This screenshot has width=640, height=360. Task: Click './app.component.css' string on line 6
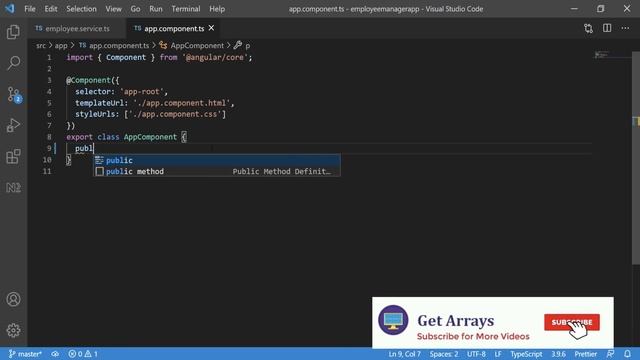[x=175, y=114]
